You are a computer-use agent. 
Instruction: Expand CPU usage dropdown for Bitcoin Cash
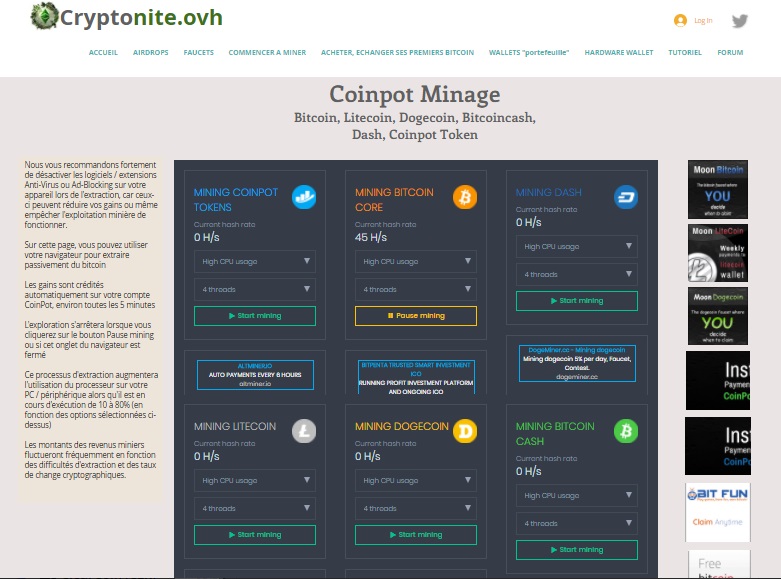[577, 495]
